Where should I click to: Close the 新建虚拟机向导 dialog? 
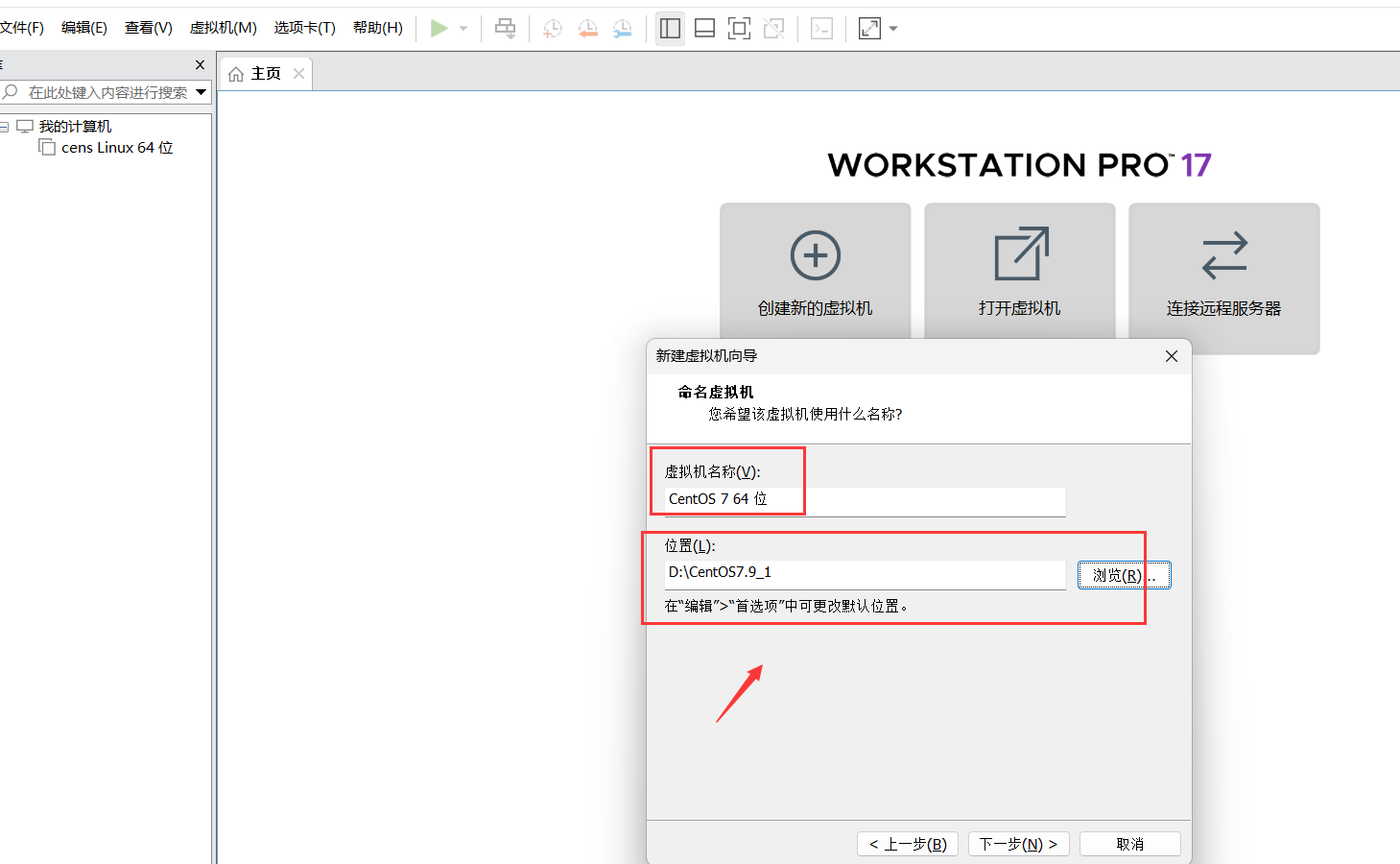coord(1172,356)
